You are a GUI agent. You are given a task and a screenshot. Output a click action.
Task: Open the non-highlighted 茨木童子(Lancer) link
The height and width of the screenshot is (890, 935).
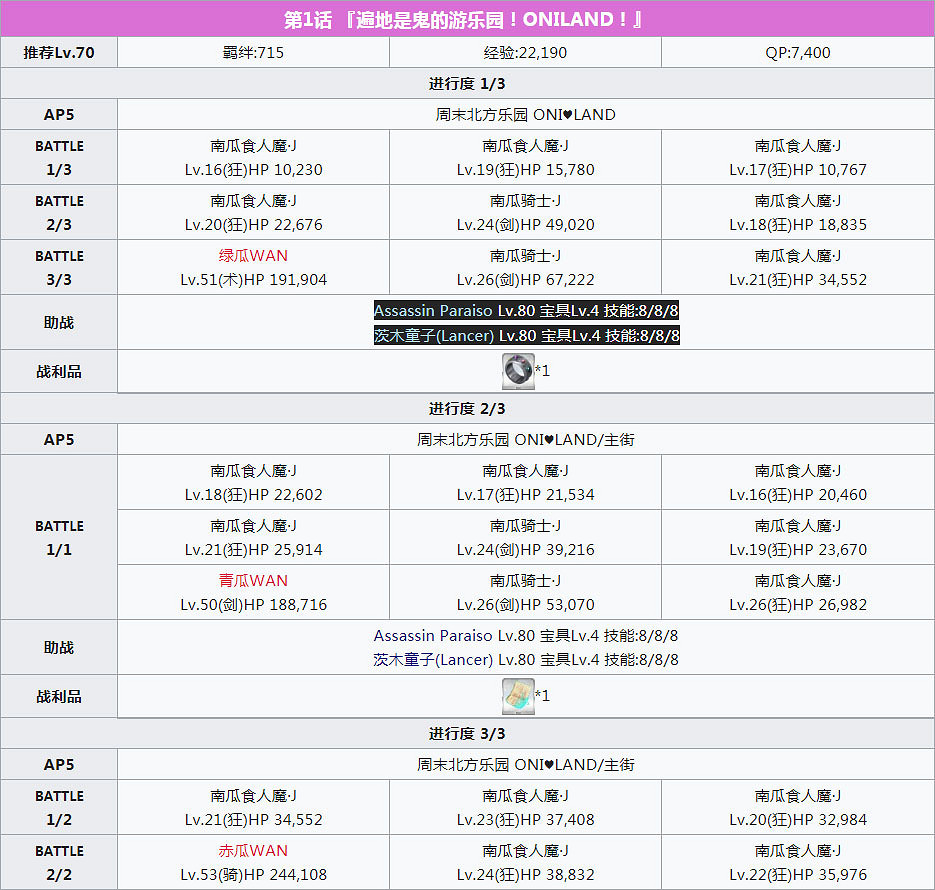coord(433,660)
